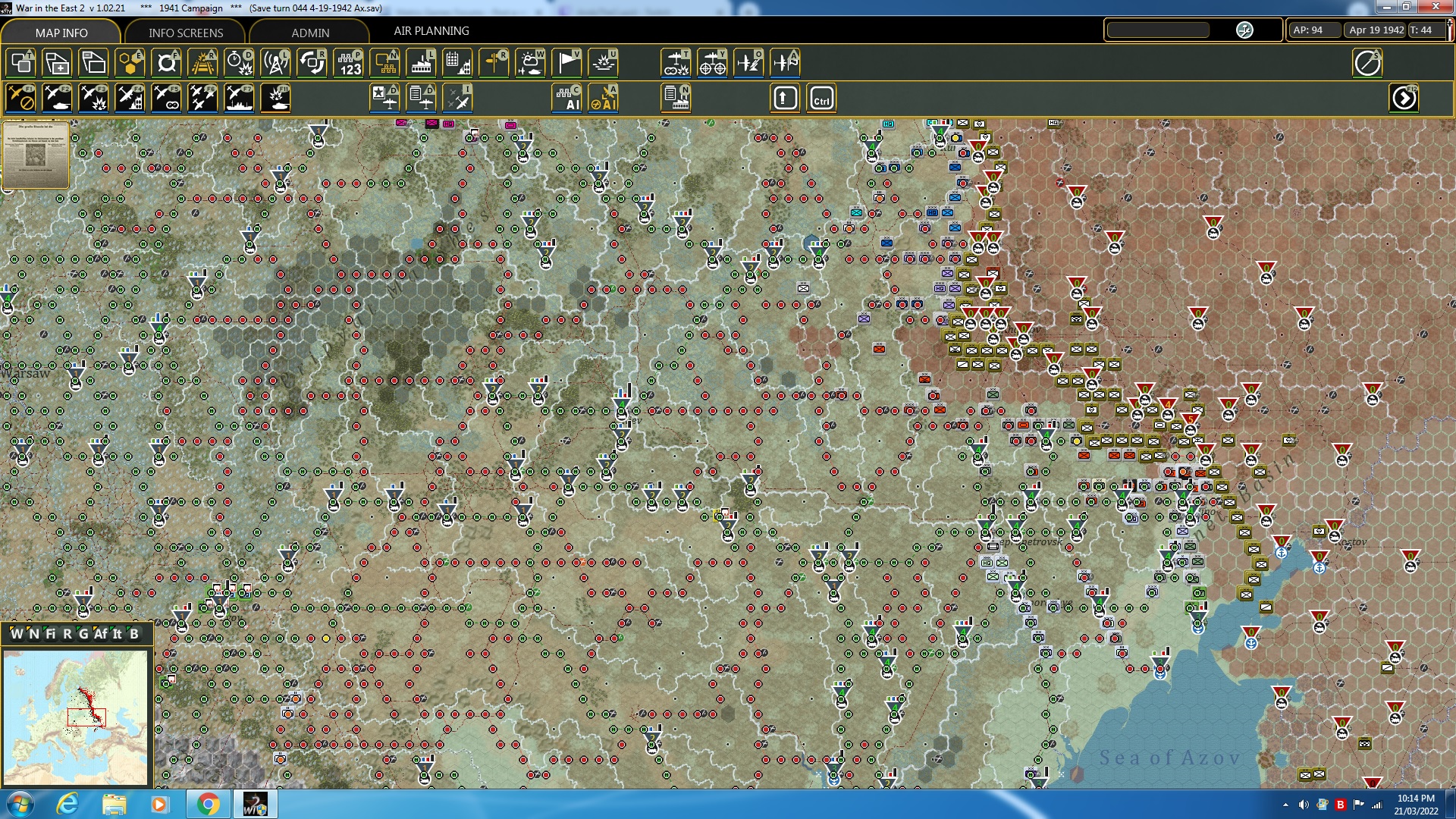Toggle the orange AI air icon (A)
This screenshot has width=1456, height=819.
604,98
